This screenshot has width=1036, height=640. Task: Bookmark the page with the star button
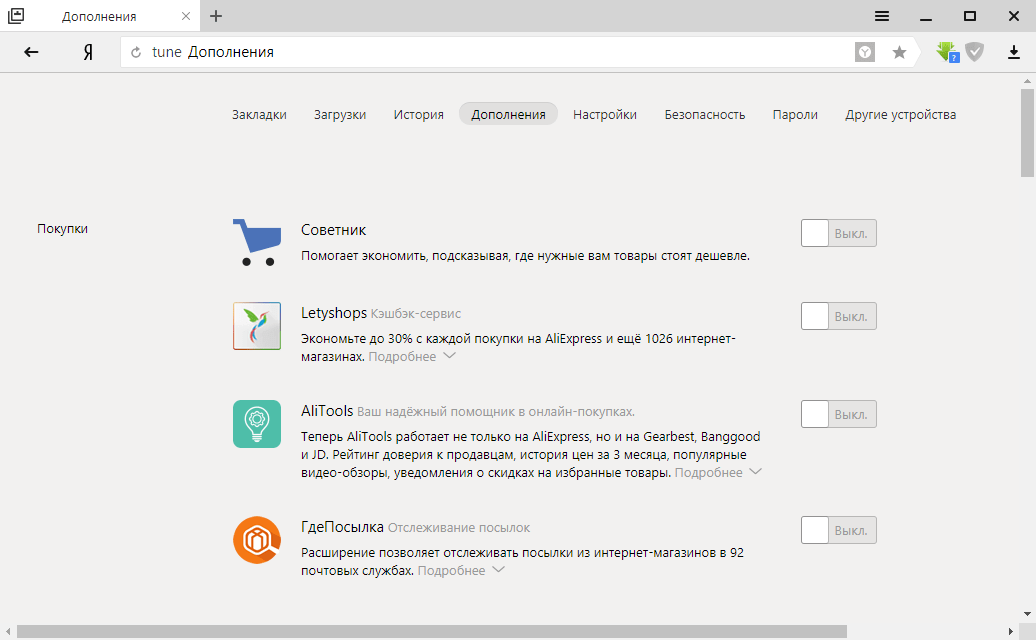pos(899,51)
